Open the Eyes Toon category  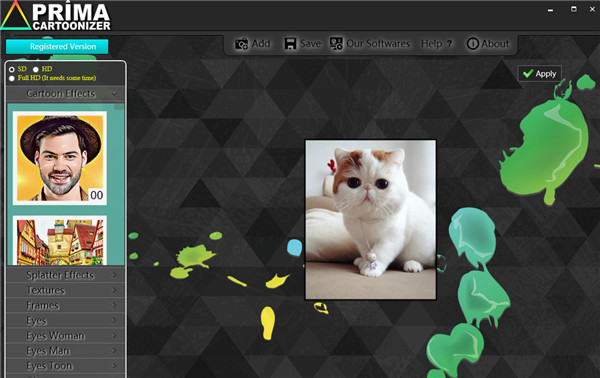[x=65, y=365]
